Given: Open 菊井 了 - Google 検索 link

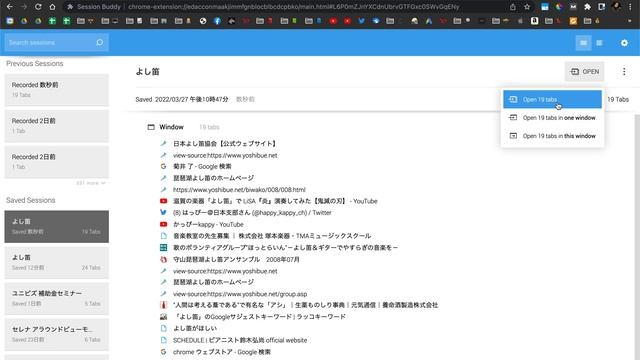Looking at the screenshot, I should [202, 167].
